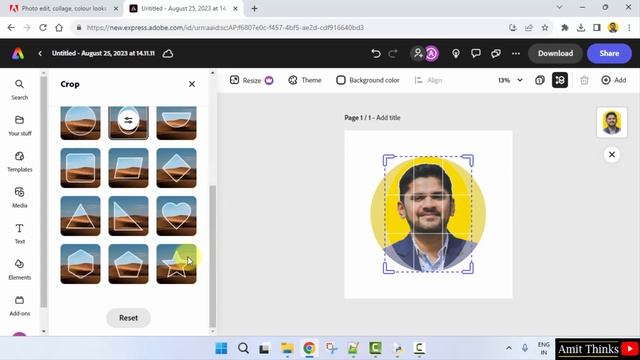Select the hexagon crop shape
Image resolution: width=640 pixels, height=360 pixels.
click(x=80, y=264)
